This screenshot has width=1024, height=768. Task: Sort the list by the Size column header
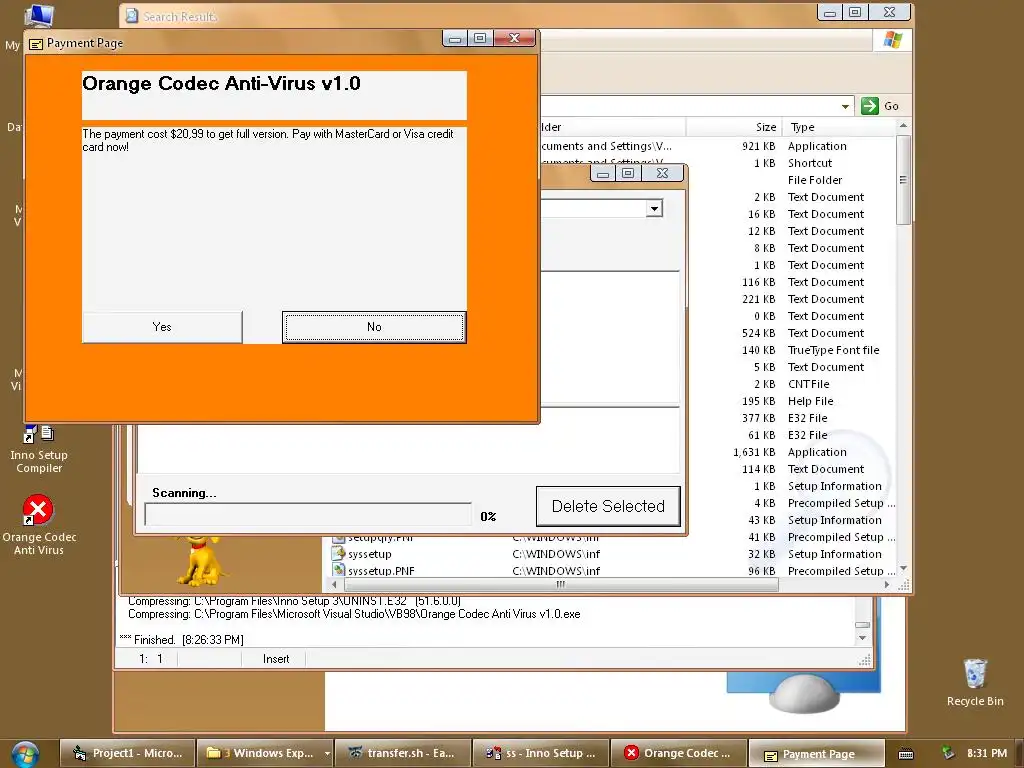coord(733,127)
